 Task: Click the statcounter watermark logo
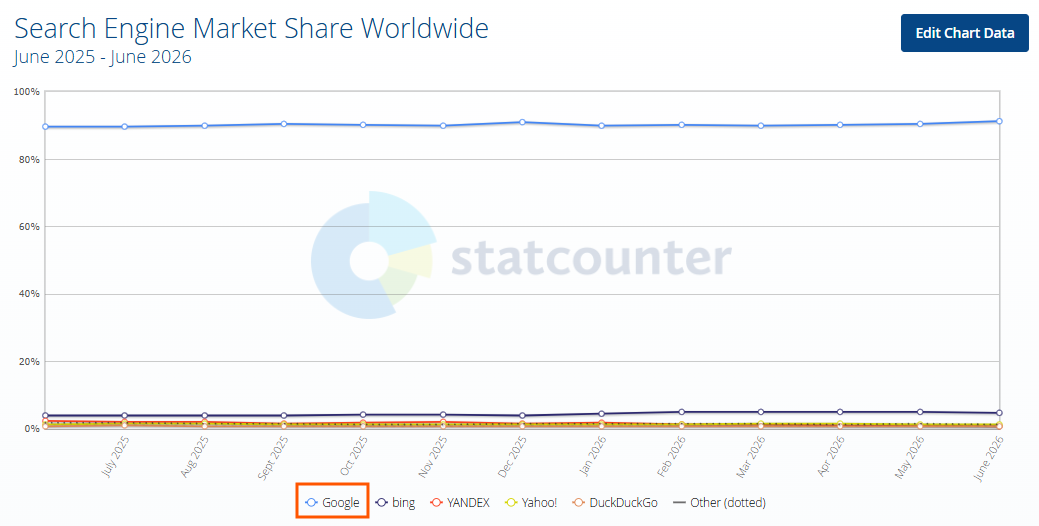coord(521,256)
